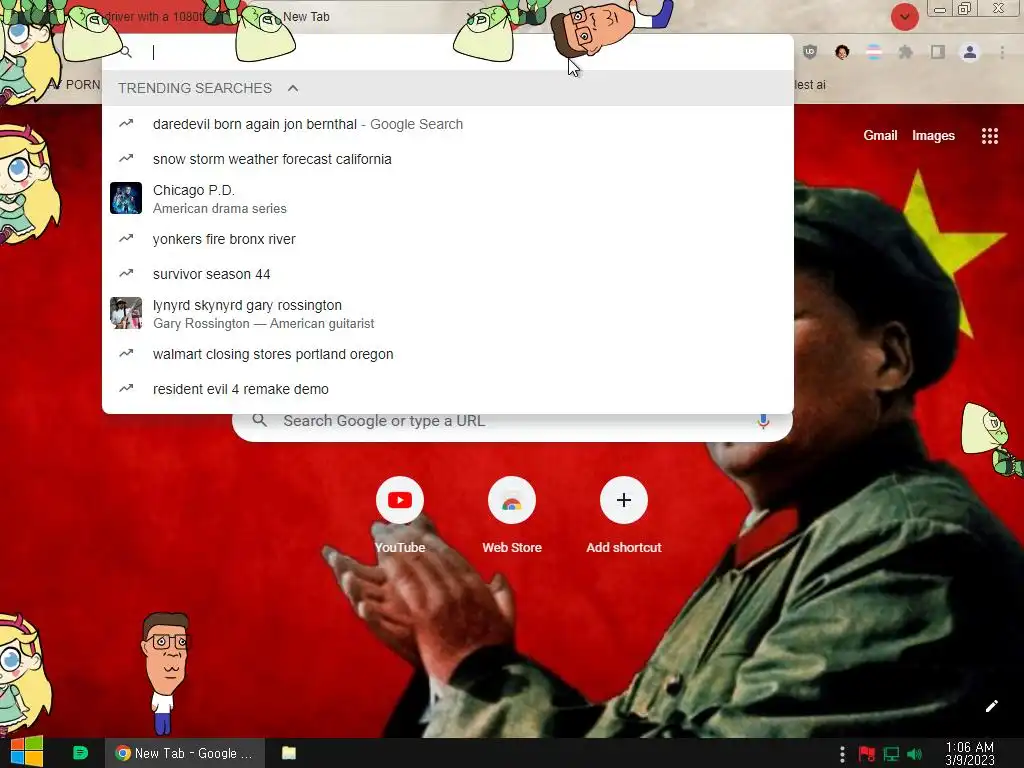Switch to the New Tab tab
Image resolution: width=1024 pixels, height=768 pixels.
click(306, 17)
